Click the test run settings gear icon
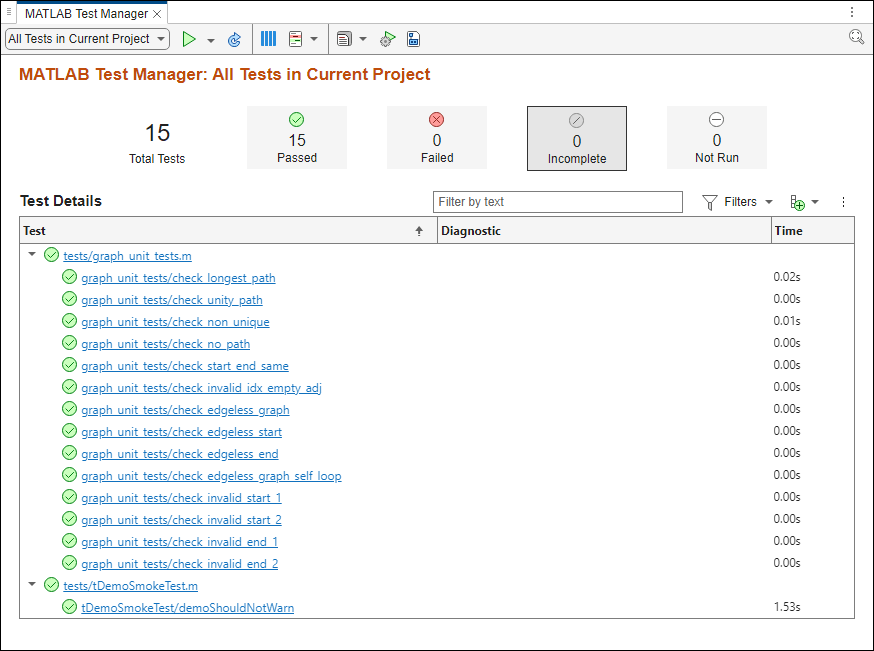874x651 pixels. click(387, 39)
